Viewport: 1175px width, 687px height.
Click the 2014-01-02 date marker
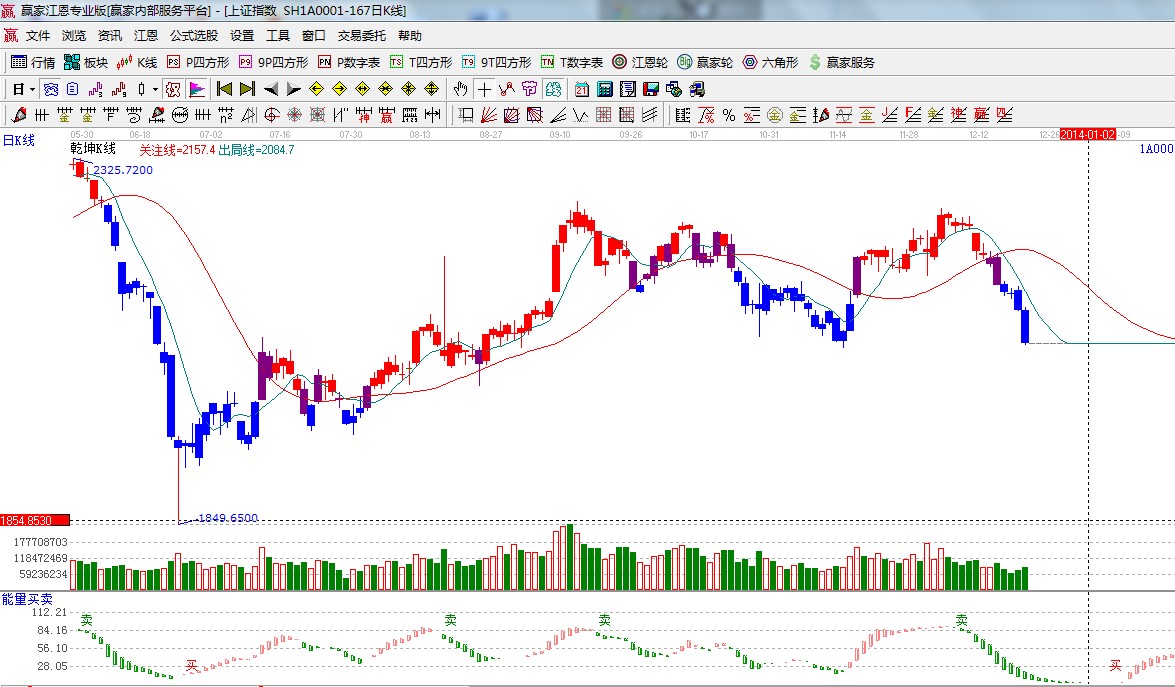tap(1087, 134)
